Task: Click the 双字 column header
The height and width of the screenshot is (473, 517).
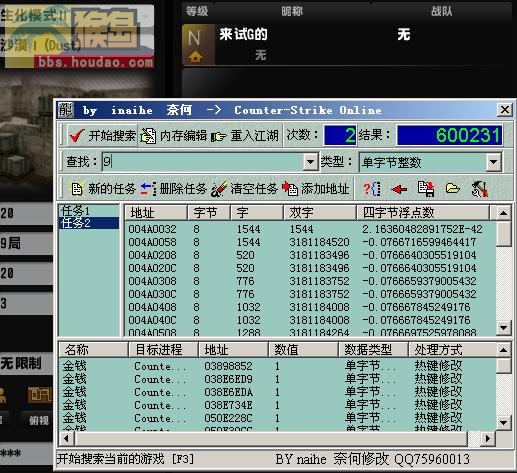Action: point(320,213)
